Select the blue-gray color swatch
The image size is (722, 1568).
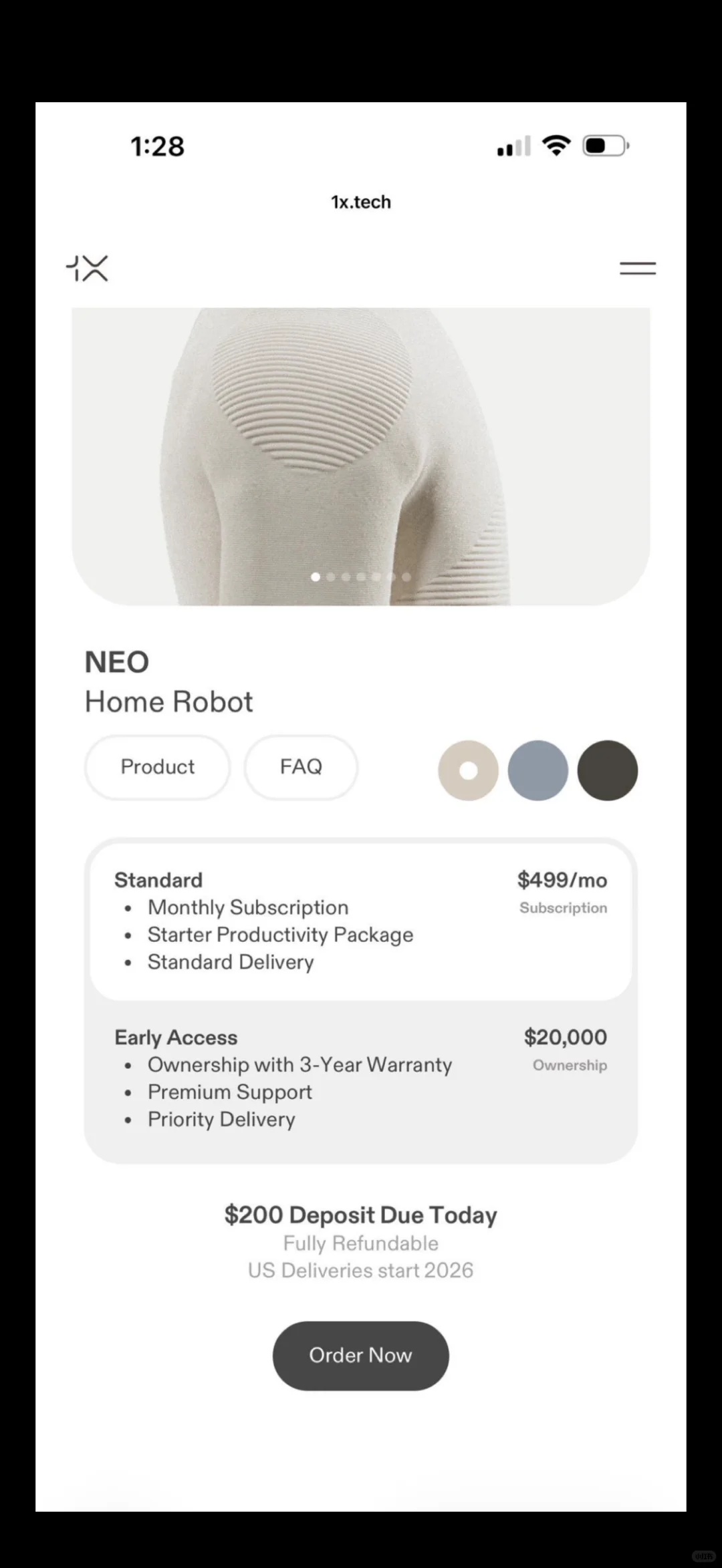coord(537,770)
